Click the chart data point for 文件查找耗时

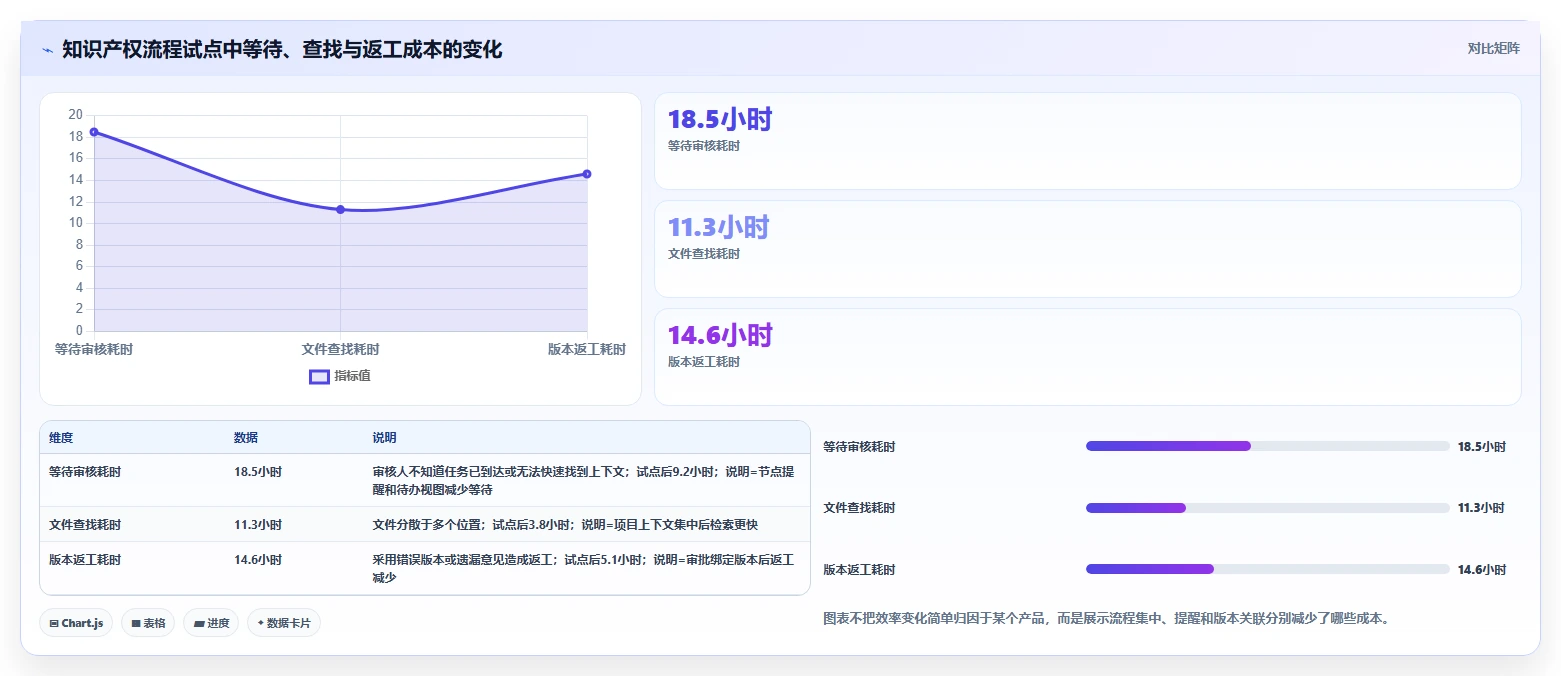coord(340,210)
